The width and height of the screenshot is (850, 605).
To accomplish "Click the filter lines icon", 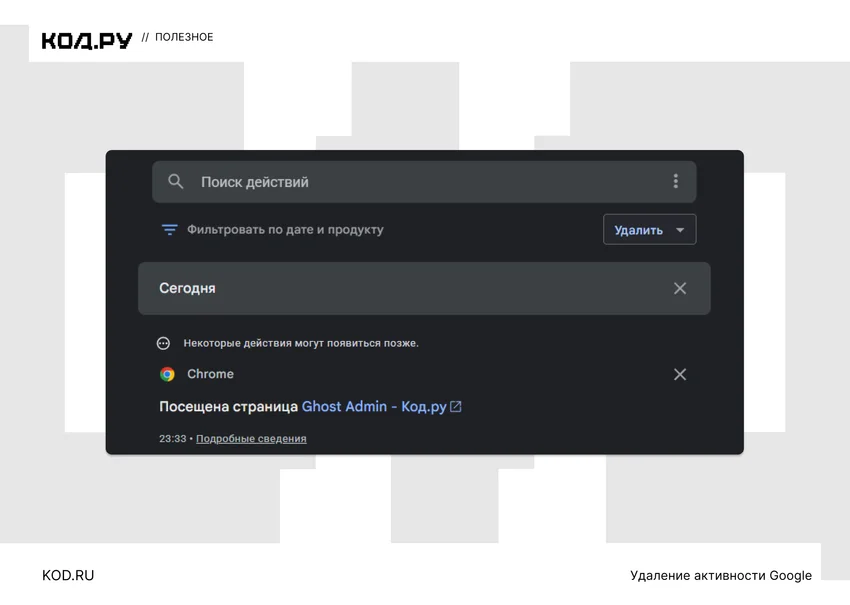I will tap(170, 229).
